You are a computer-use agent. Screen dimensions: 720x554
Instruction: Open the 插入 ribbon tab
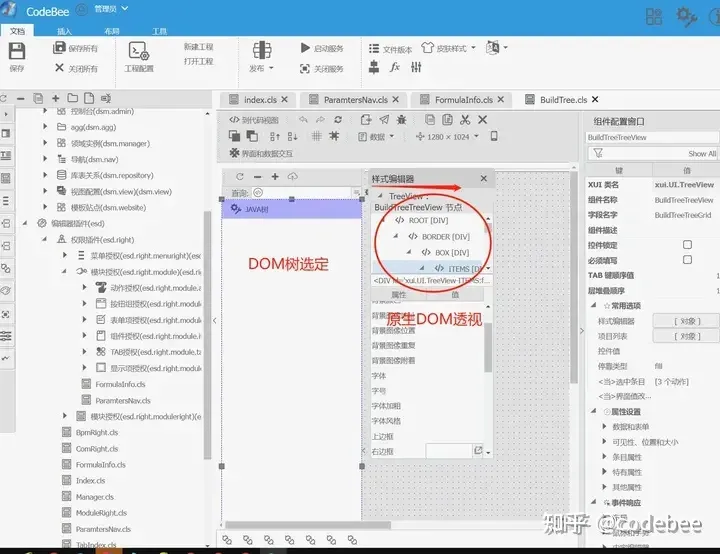64,31
